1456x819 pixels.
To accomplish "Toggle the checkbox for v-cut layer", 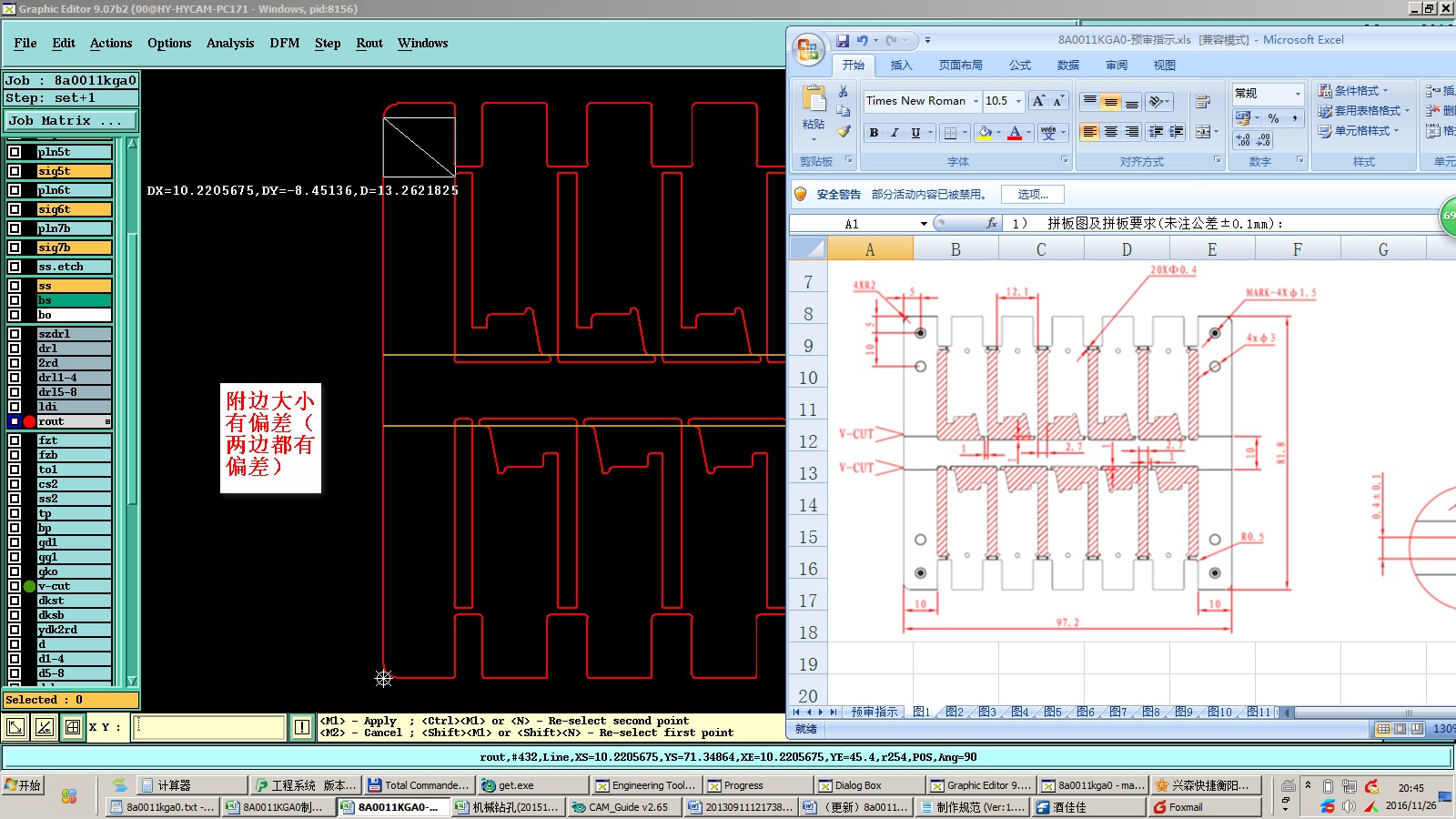I will coord(15,586).
